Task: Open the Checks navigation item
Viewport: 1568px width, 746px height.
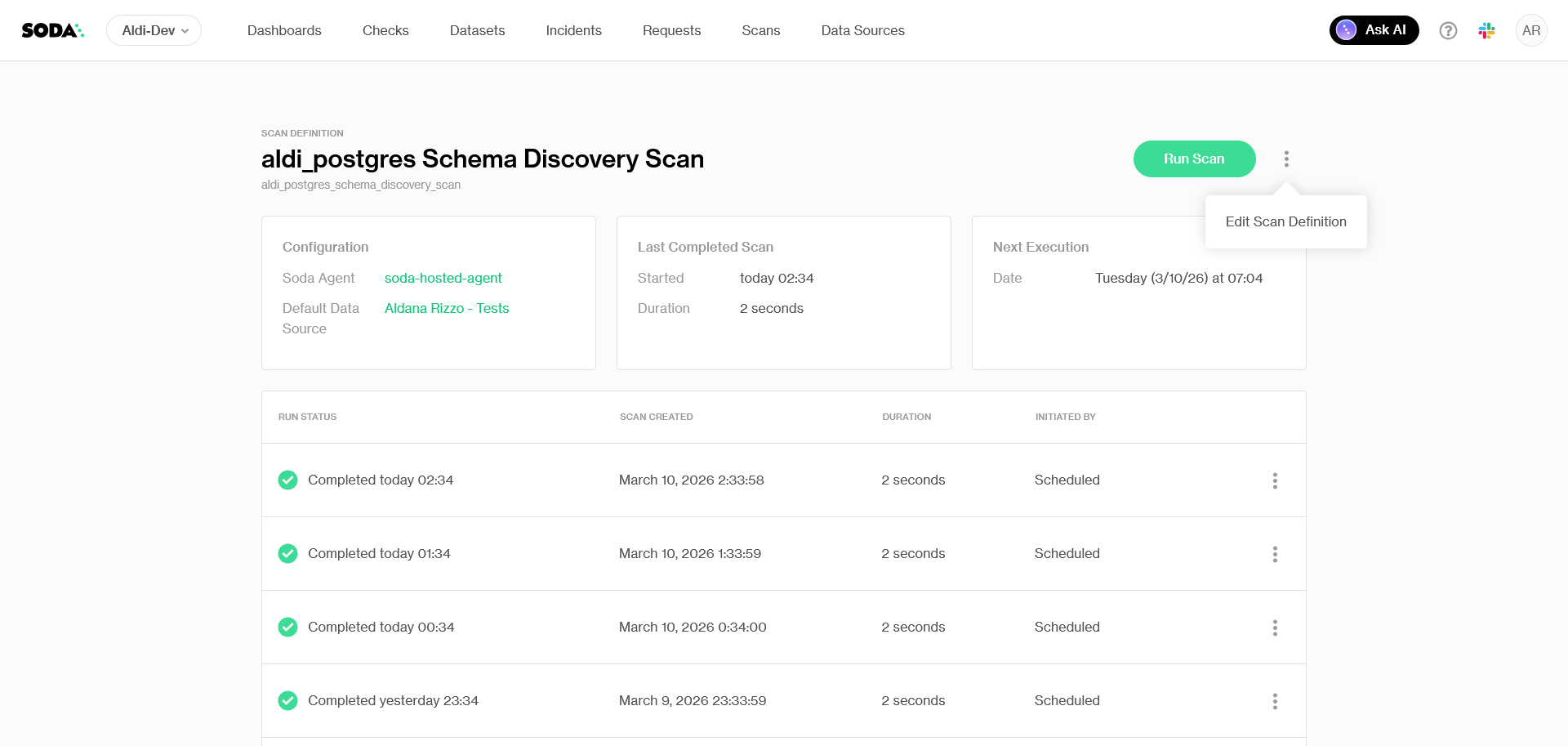Action: click(x=385, y=30)
